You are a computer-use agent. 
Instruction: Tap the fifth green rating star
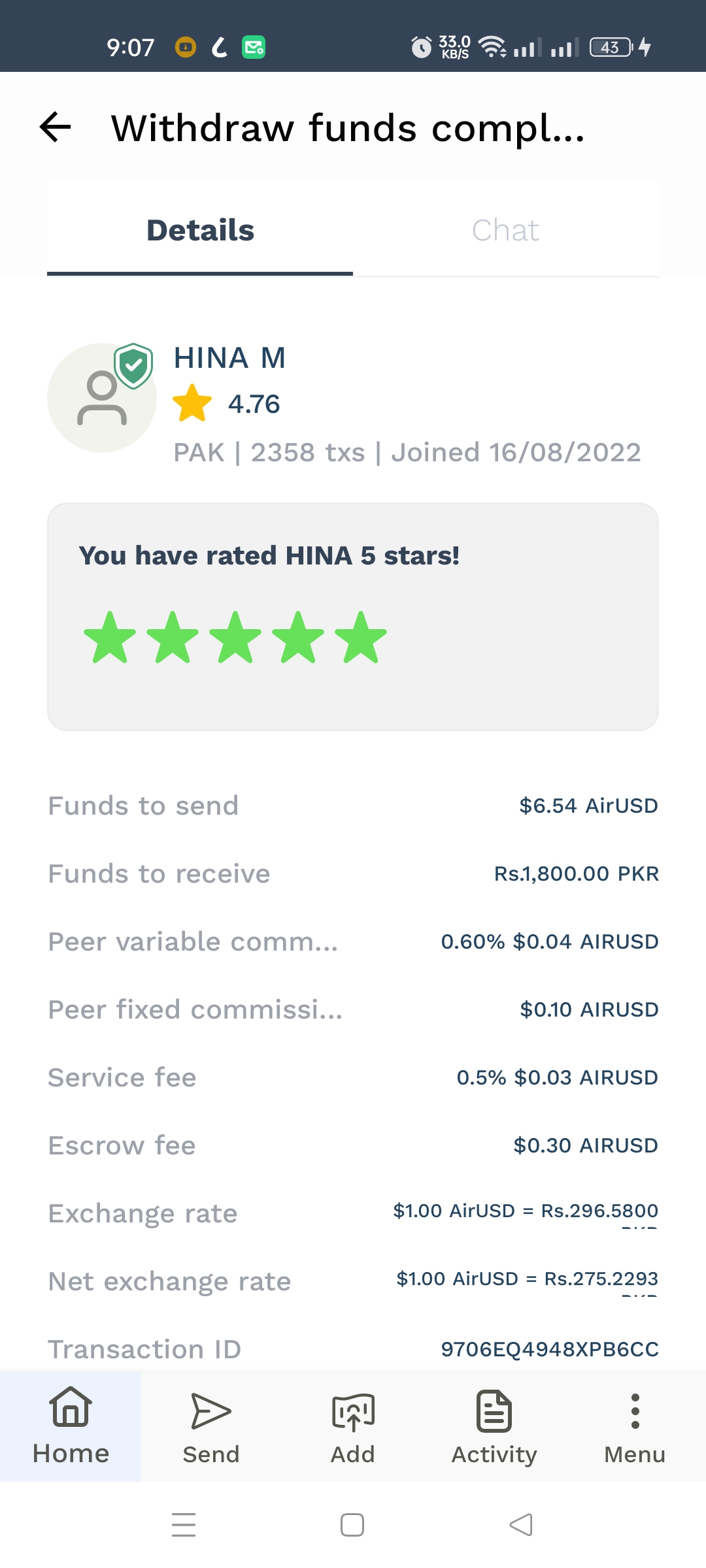click(x=361, y=638)
